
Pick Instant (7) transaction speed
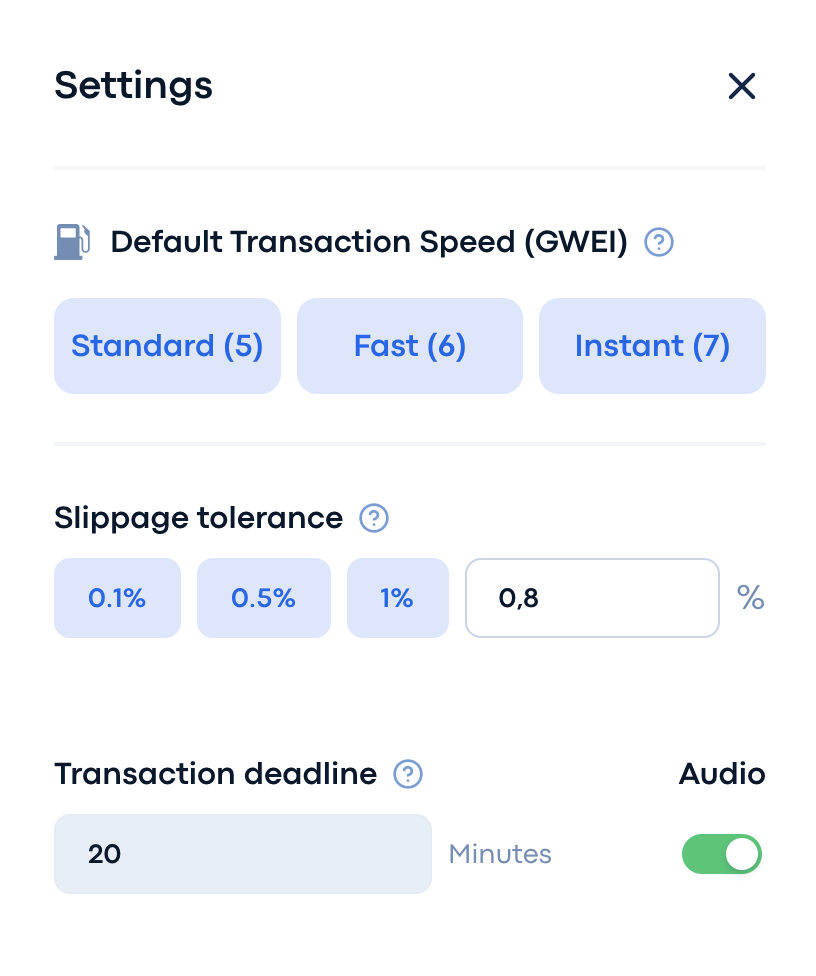click(652, 346)
